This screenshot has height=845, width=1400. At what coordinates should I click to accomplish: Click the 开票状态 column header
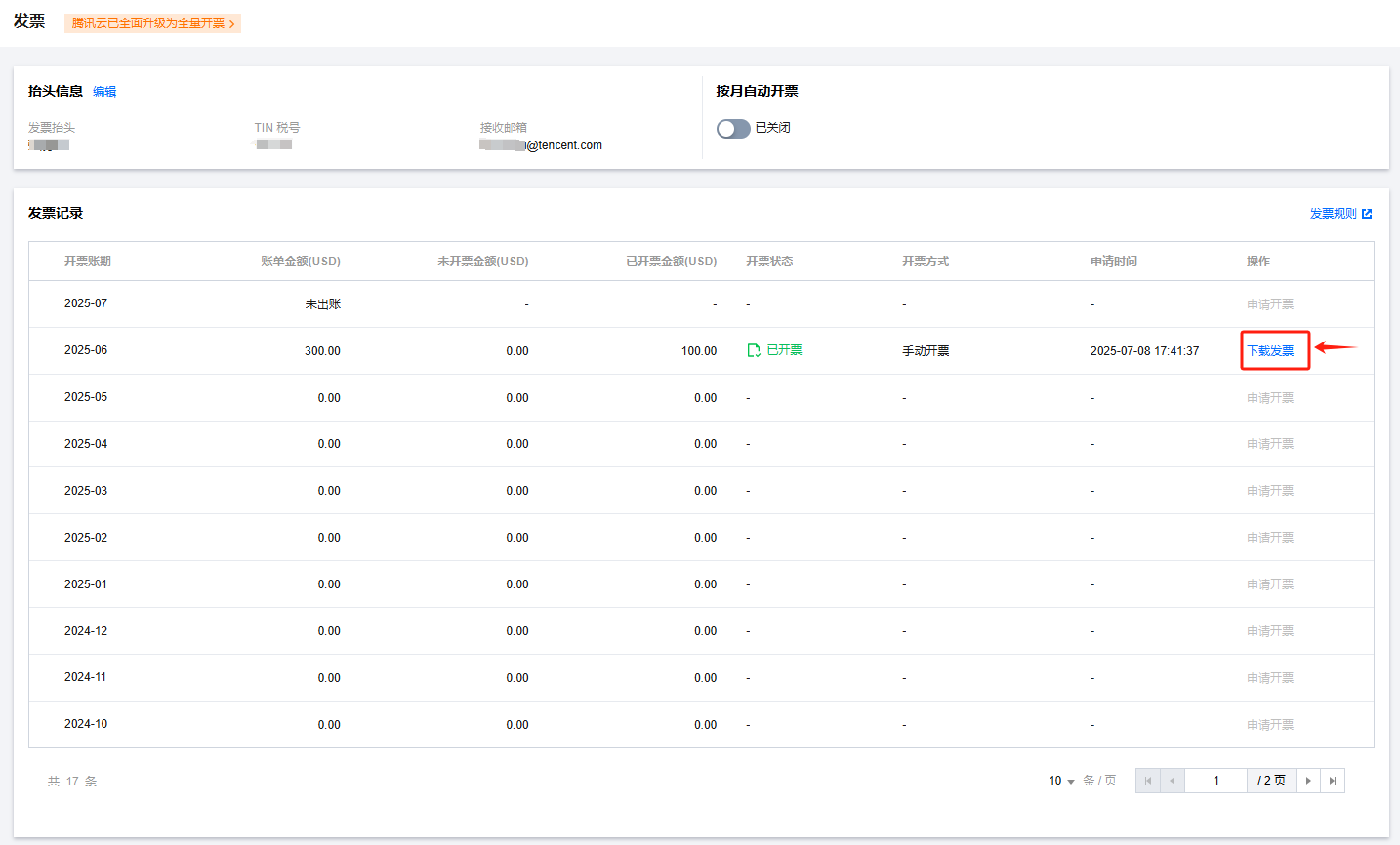[x=769, y=262]
